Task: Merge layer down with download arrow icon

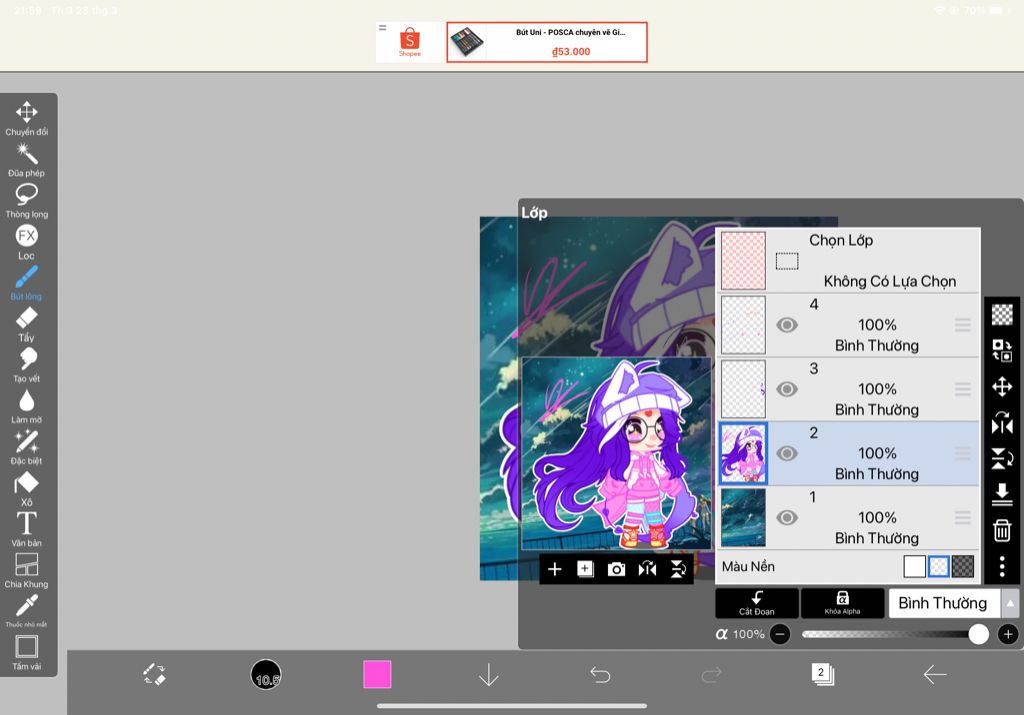Action: tap(1002, 494)
